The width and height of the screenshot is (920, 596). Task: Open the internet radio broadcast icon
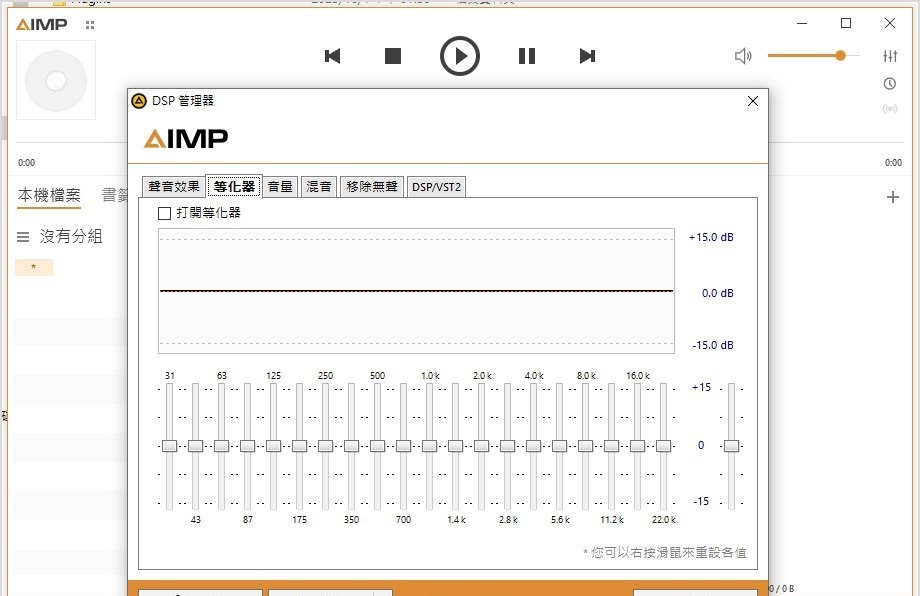click(890, 109)
